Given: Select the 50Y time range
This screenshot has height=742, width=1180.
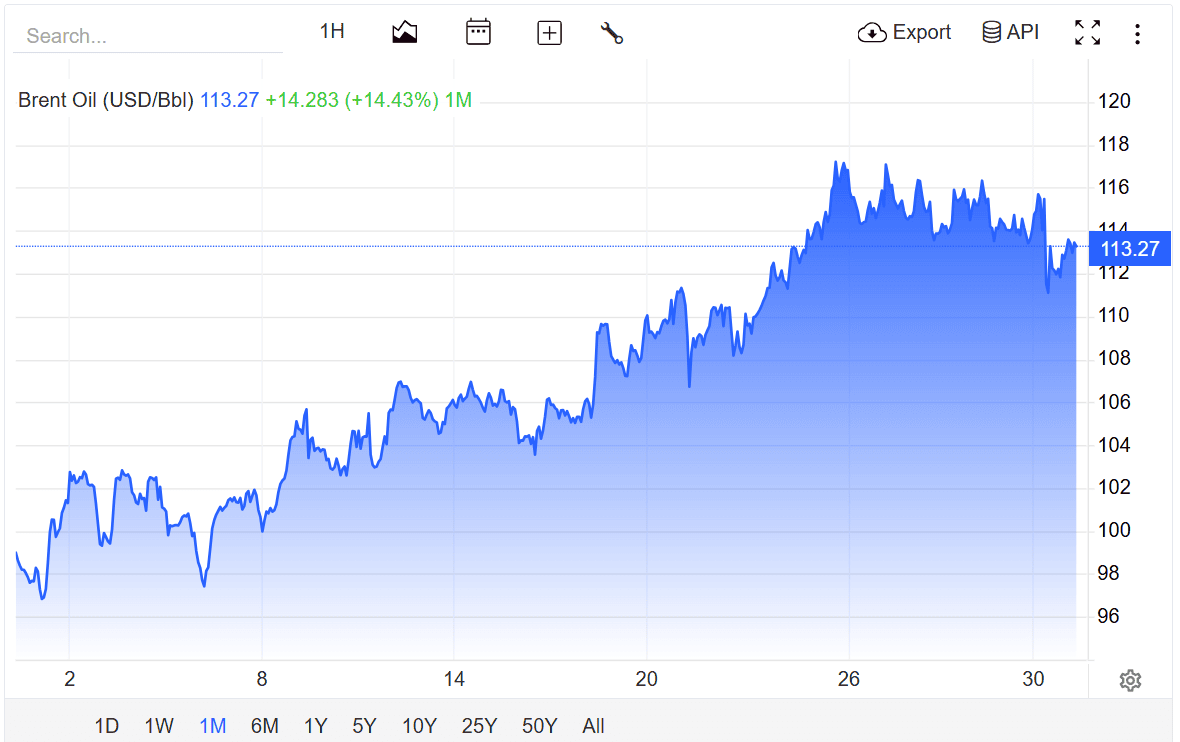Looking at the screenshot, I should tap(540, 726).
